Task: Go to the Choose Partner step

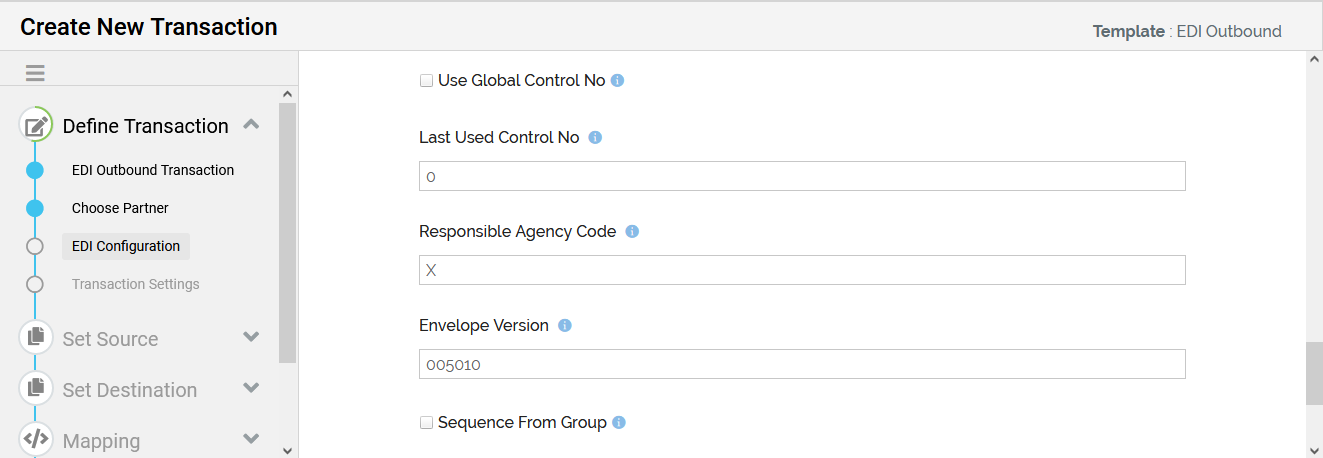Action: point(120,208)
